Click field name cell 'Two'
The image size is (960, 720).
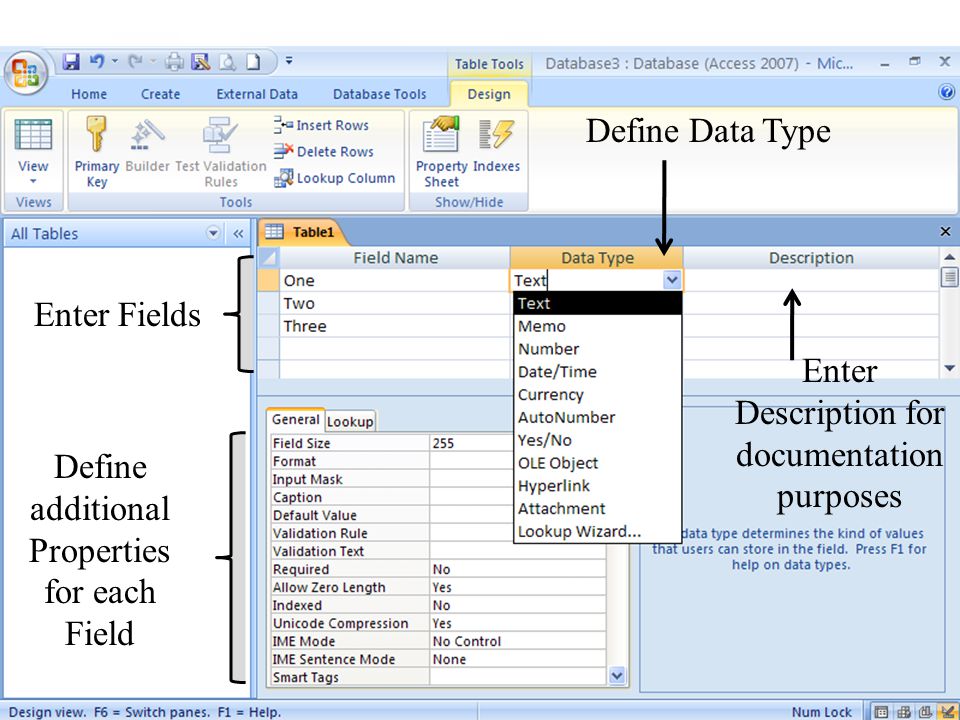pos(394,304)
